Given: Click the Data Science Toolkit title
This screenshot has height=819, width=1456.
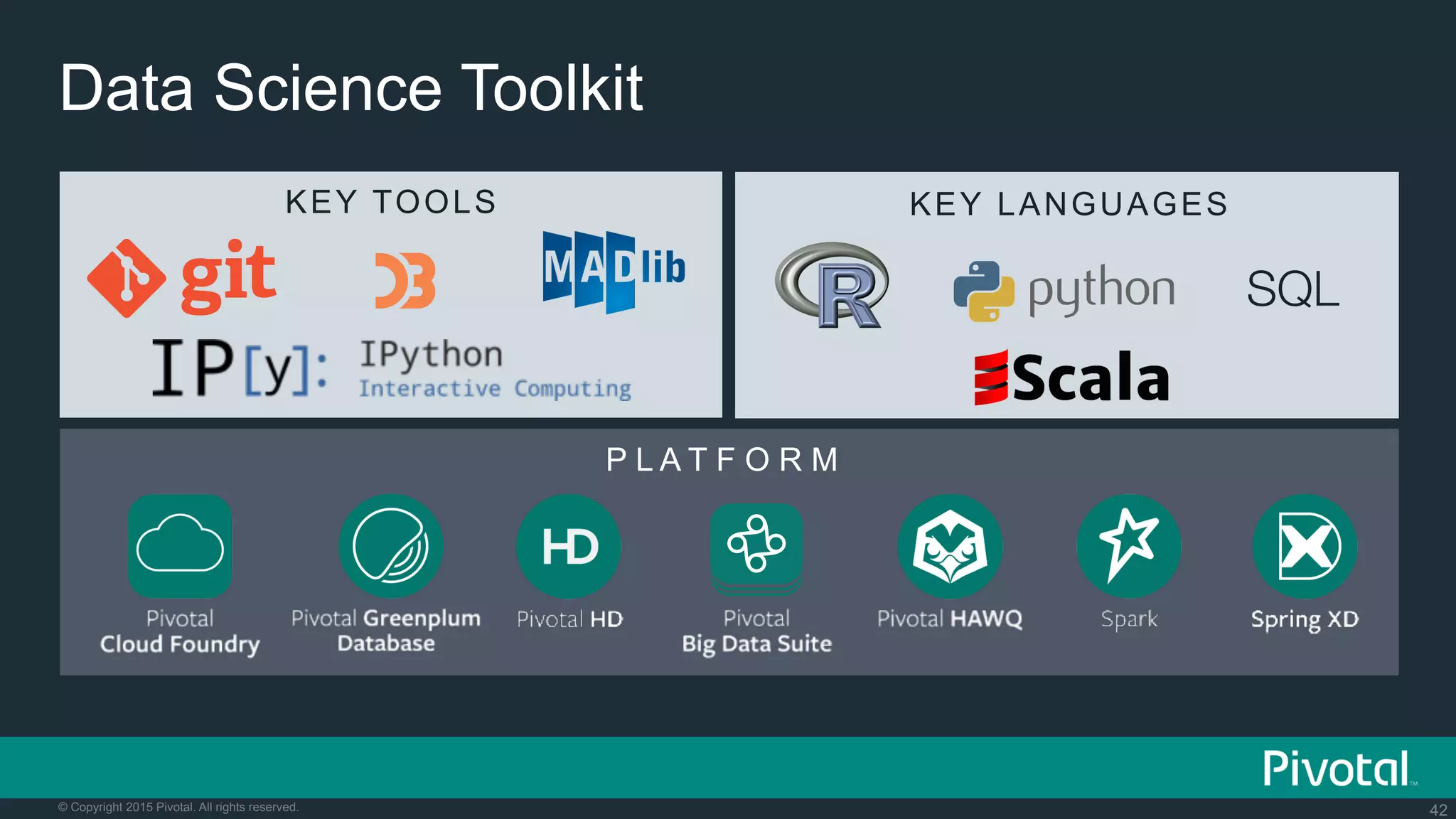Looking at the screenshot, I should pos(351,87).
